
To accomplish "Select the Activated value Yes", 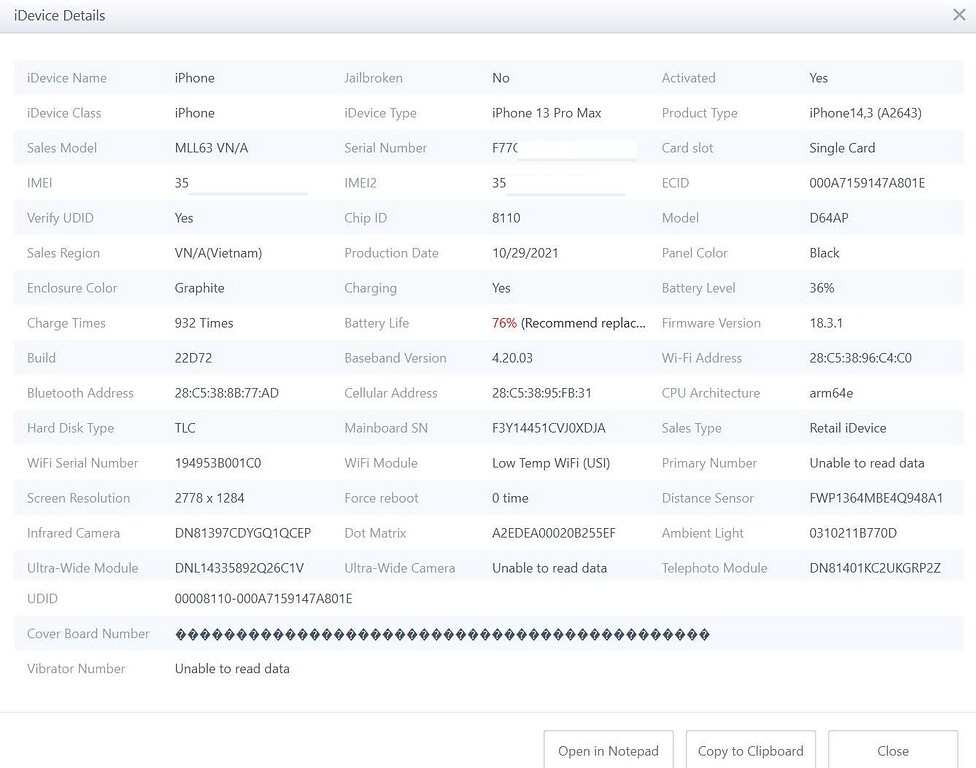I will (x=819, y=78).
